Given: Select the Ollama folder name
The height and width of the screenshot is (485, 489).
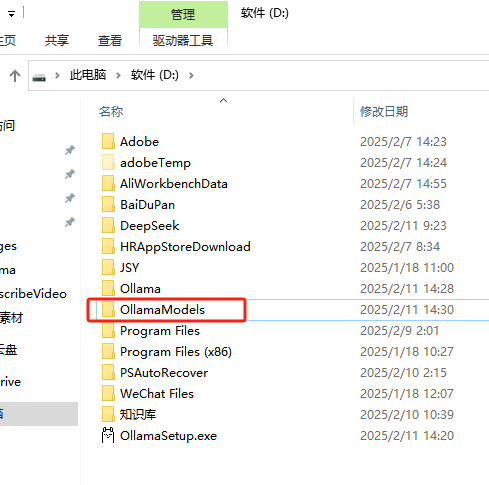Looking at the screenshot, I should click(140, 289).
